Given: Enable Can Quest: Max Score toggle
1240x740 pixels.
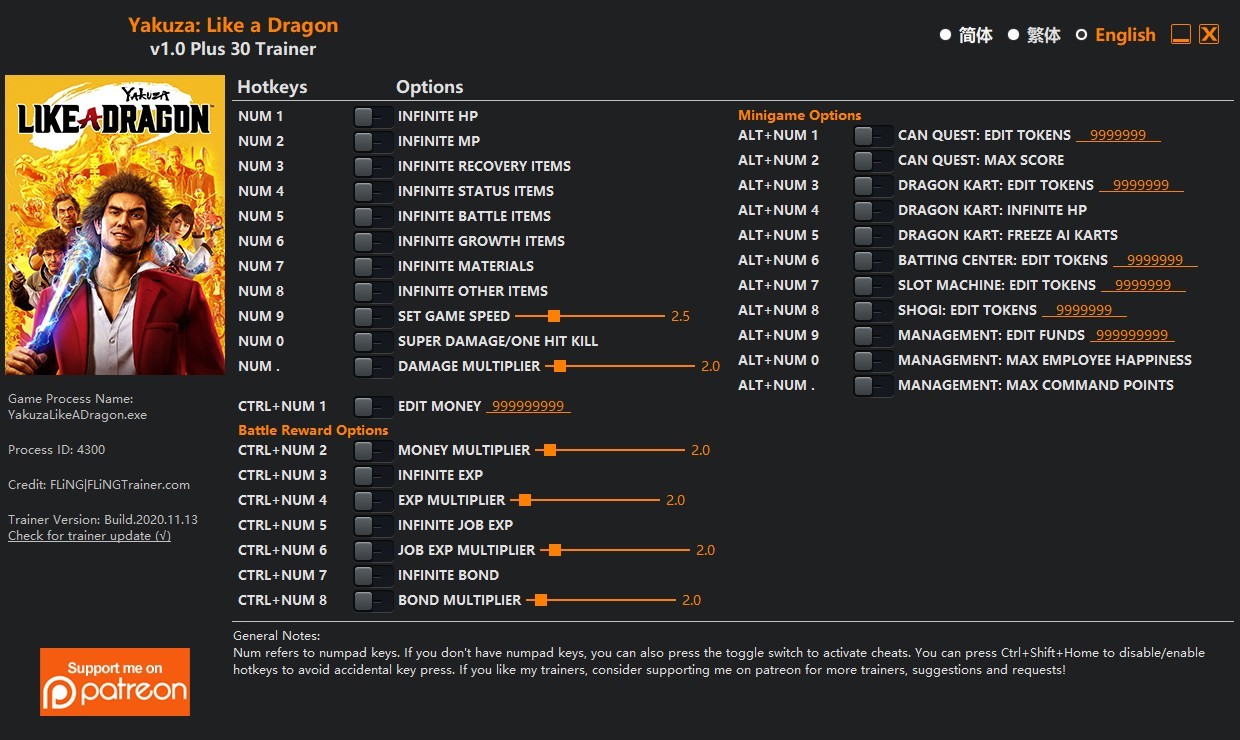Looking at the screenshot, I should pos(873,160).
